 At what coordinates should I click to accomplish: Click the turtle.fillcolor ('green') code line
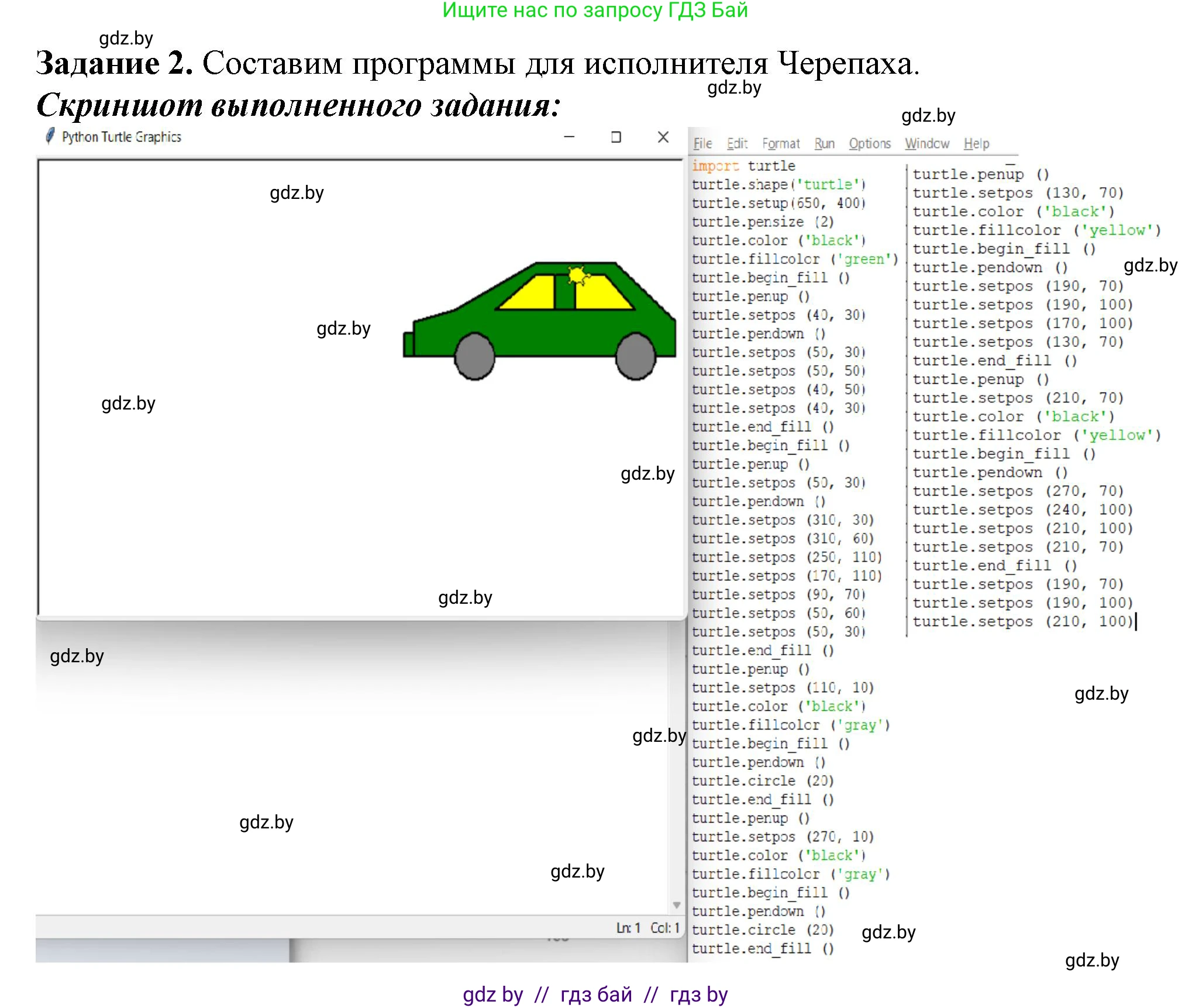click(x=794, y=258)
